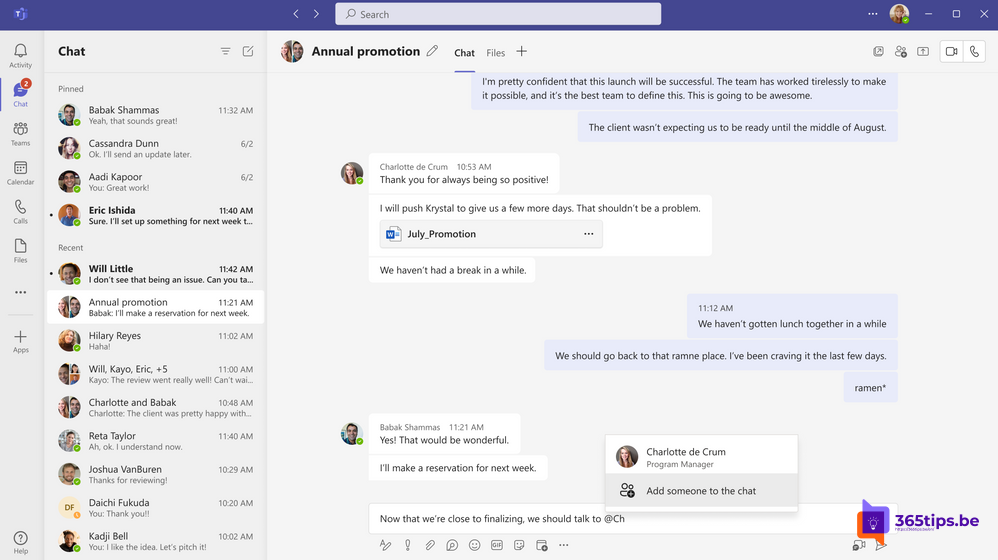This screenshot has height=560, width=998.
Task: Share your screen in chat
Action: [923, 52]
